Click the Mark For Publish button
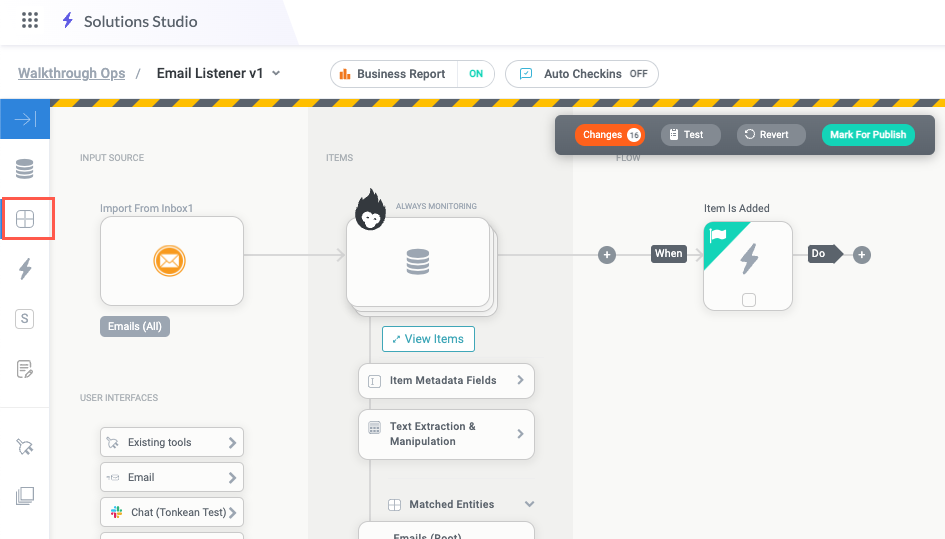Viewport: 945px width, 539px height. (x=867, y=135)
